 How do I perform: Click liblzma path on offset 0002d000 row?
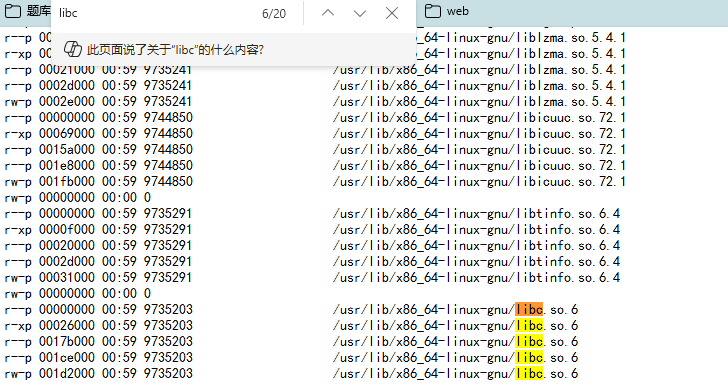coord(479,85)
